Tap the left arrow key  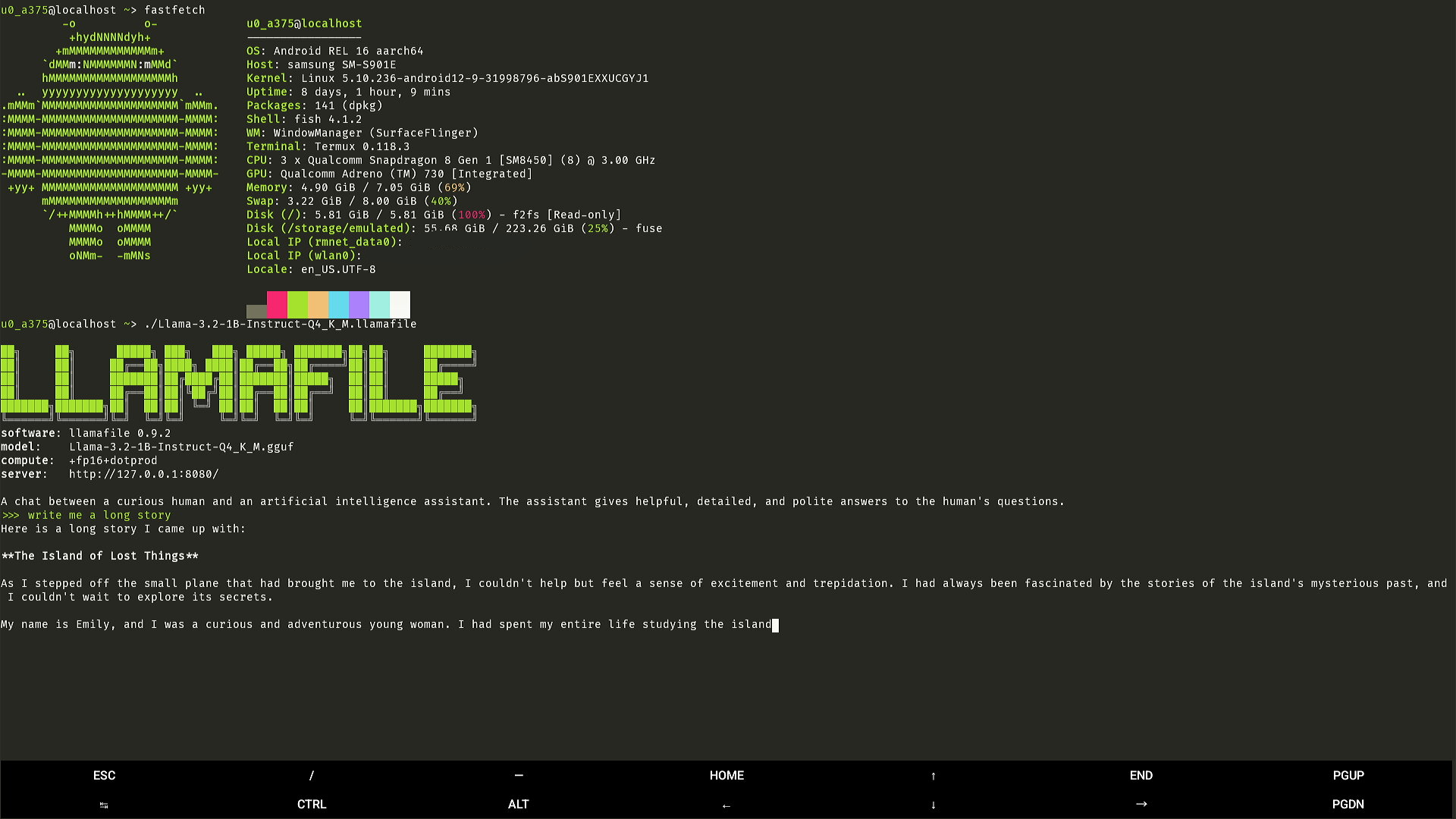point(726,805)
